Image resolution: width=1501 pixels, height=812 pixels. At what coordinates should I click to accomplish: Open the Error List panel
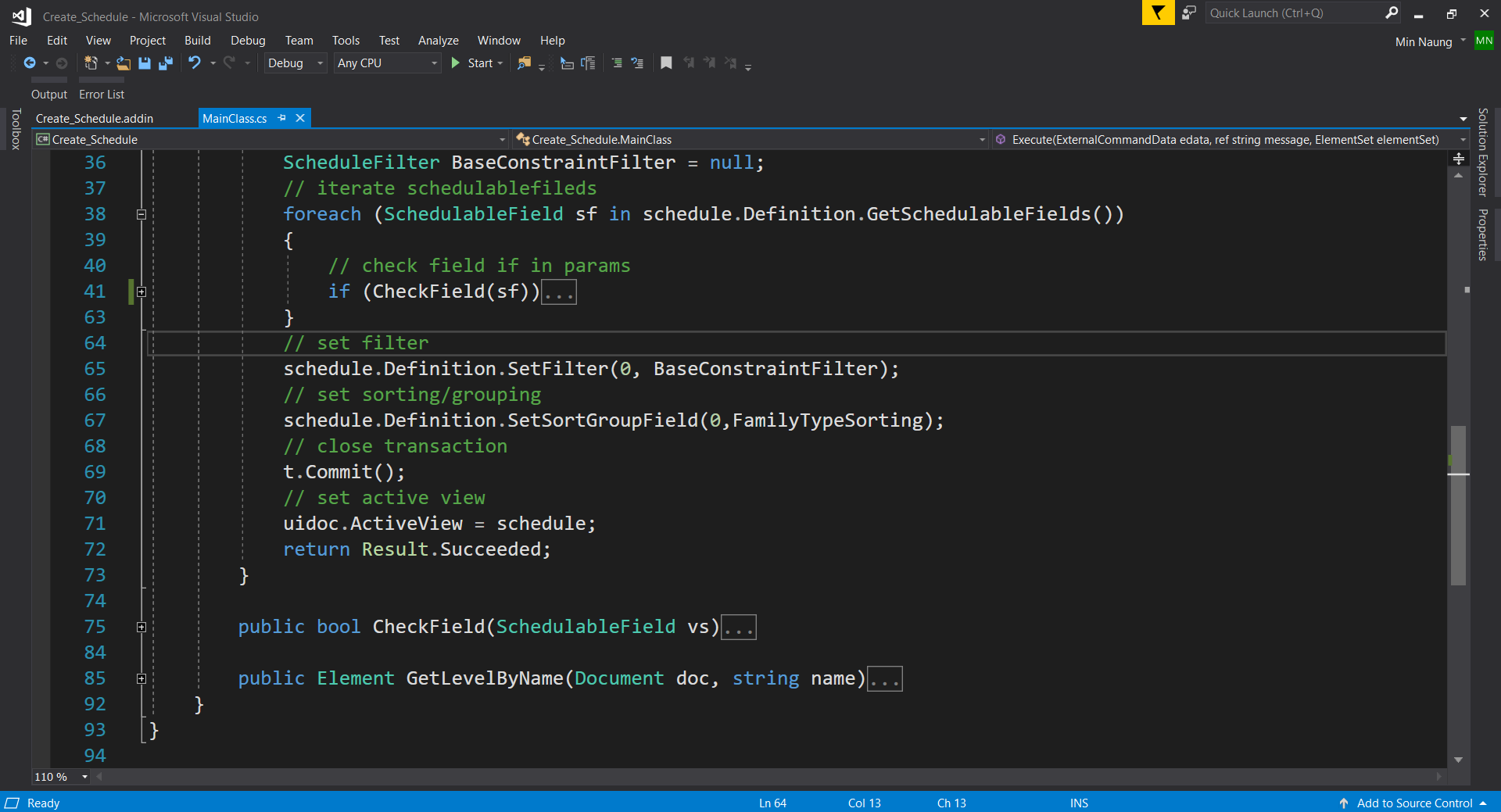tap(101, 94)
